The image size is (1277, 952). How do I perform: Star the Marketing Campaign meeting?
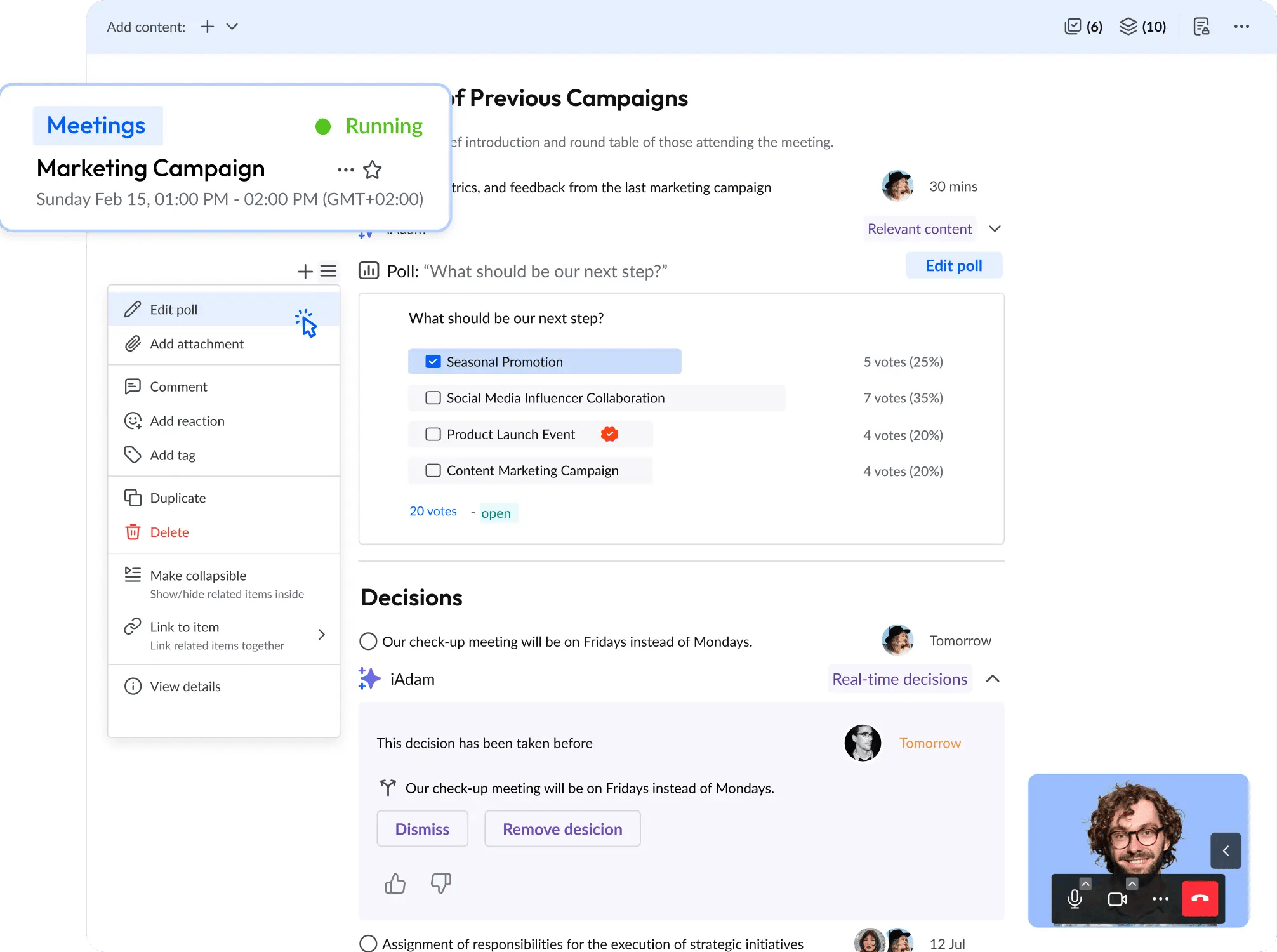coord(373,169)
